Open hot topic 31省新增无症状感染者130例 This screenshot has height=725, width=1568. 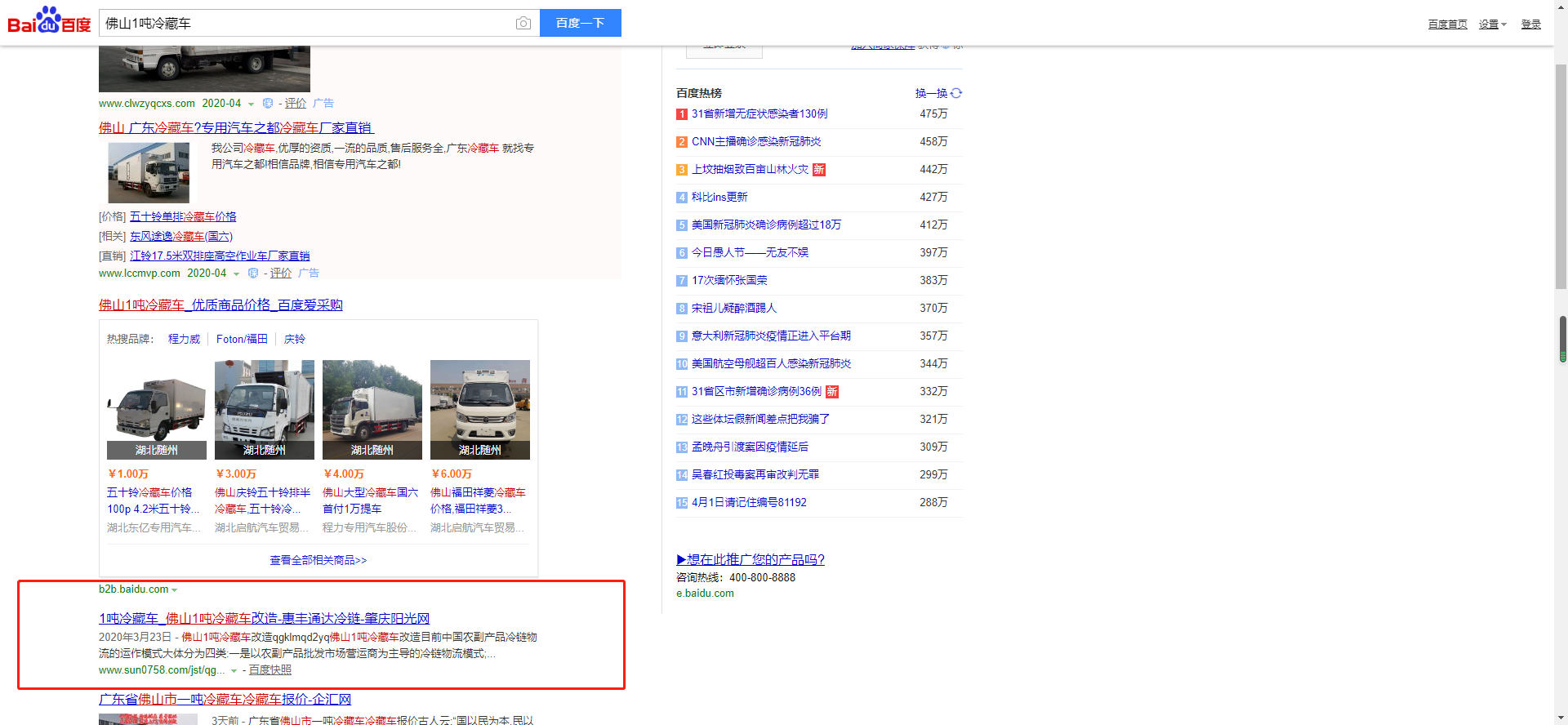(759, 113)
